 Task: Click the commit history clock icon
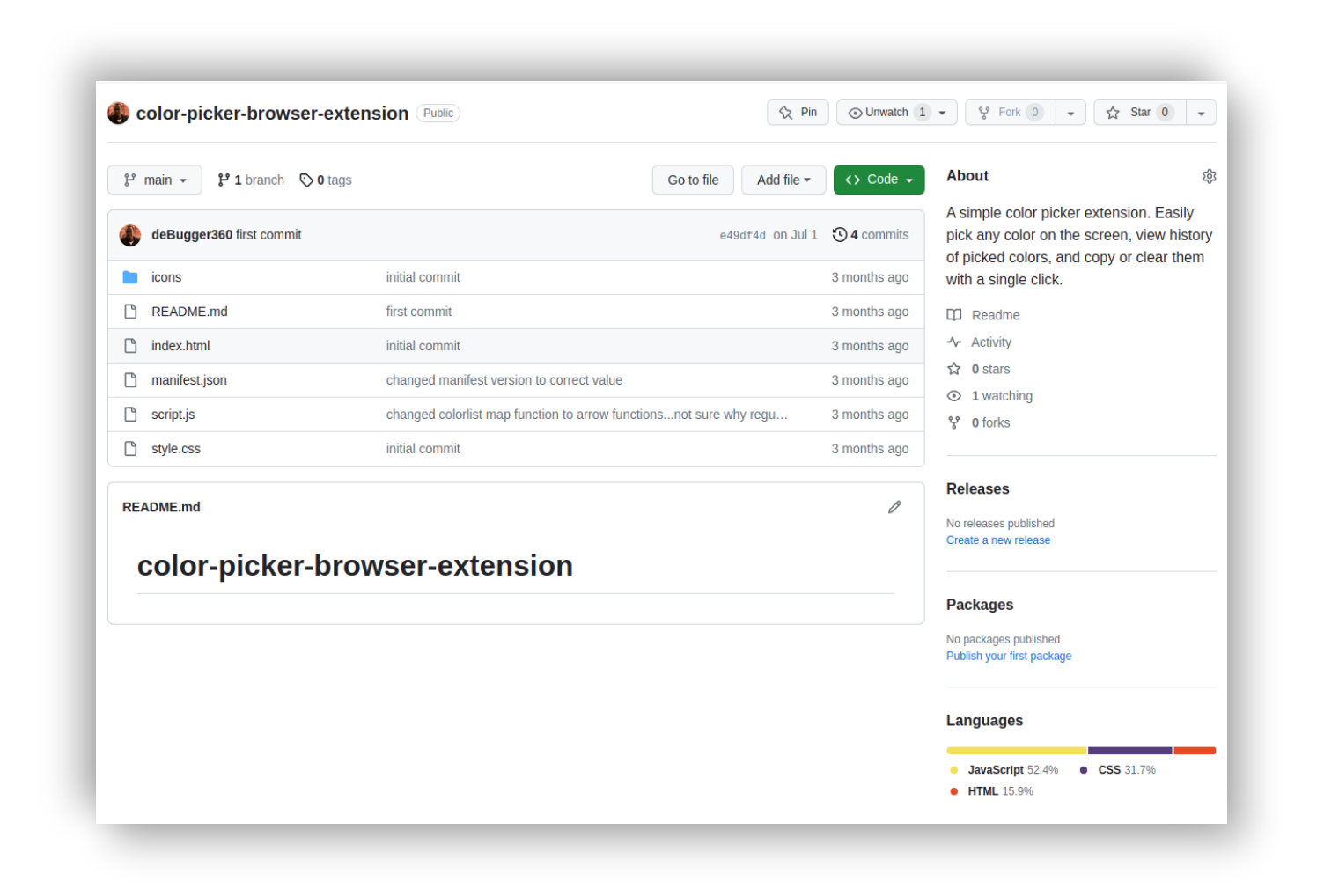point(840,235)
